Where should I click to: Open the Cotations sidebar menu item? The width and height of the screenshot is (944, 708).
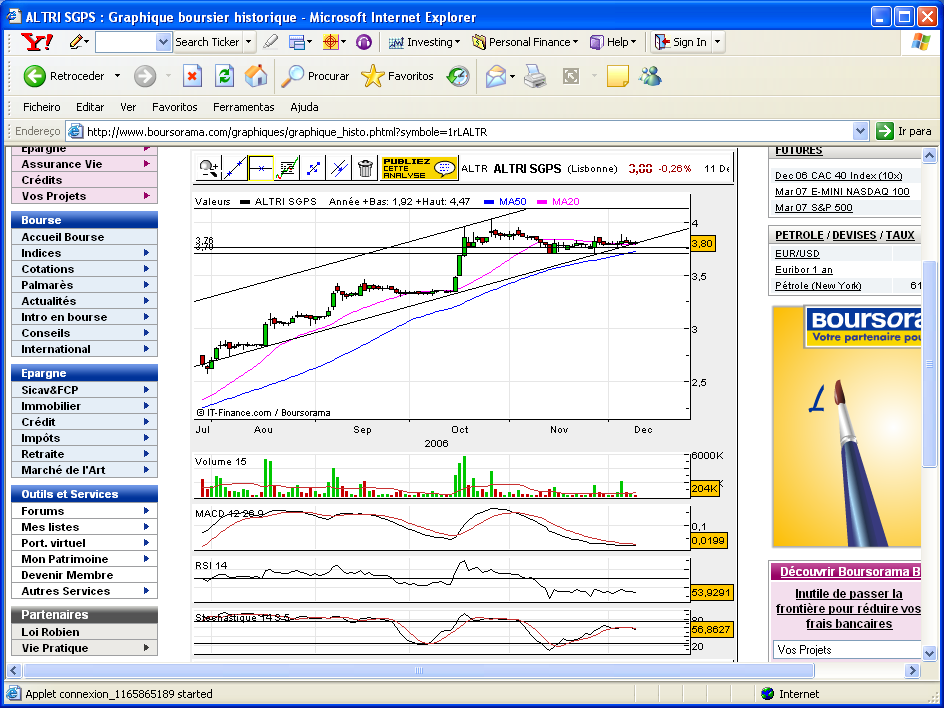pos(84,269)
